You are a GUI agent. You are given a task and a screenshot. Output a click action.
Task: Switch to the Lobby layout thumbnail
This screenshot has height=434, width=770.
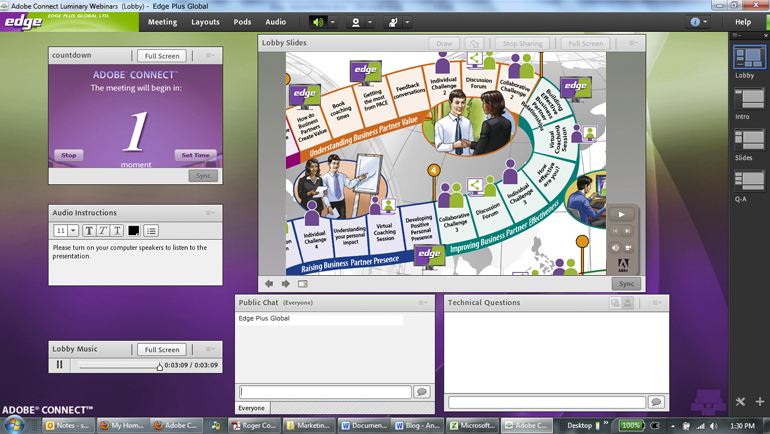[749, 57]
